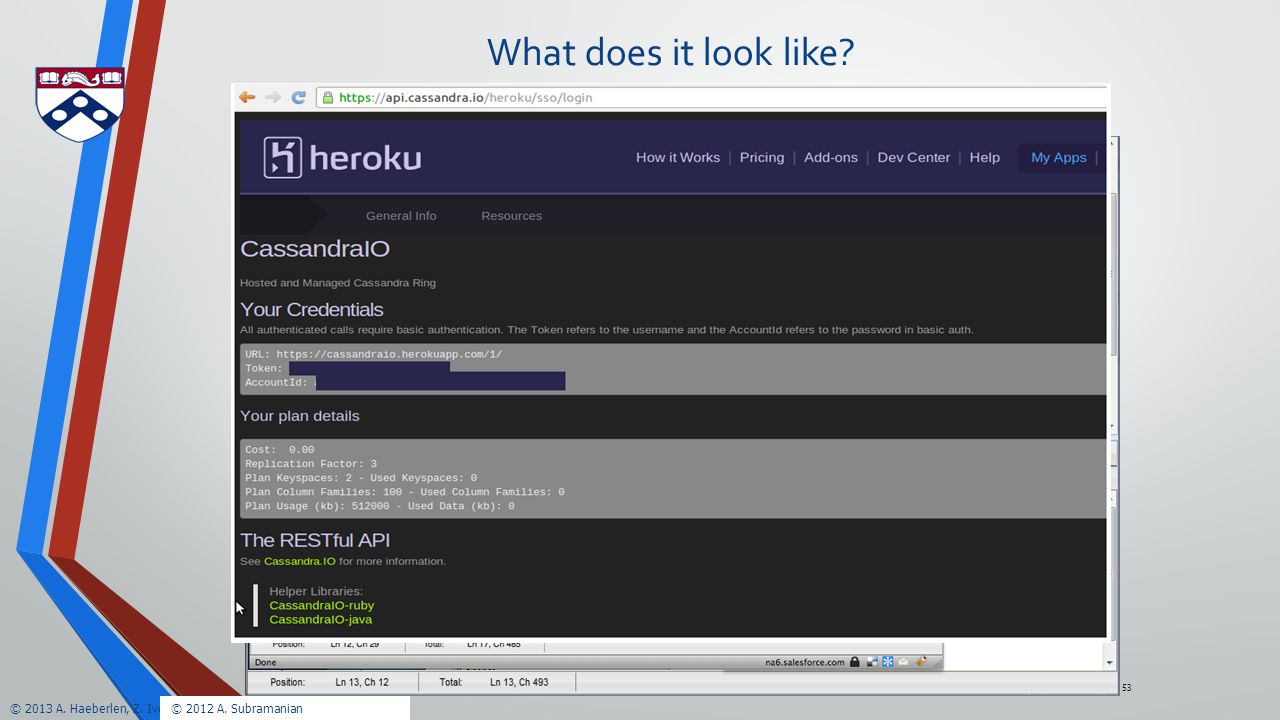Click the My Apps button
Viewport: 1280px width, 720px height.
click(1058, 157)
